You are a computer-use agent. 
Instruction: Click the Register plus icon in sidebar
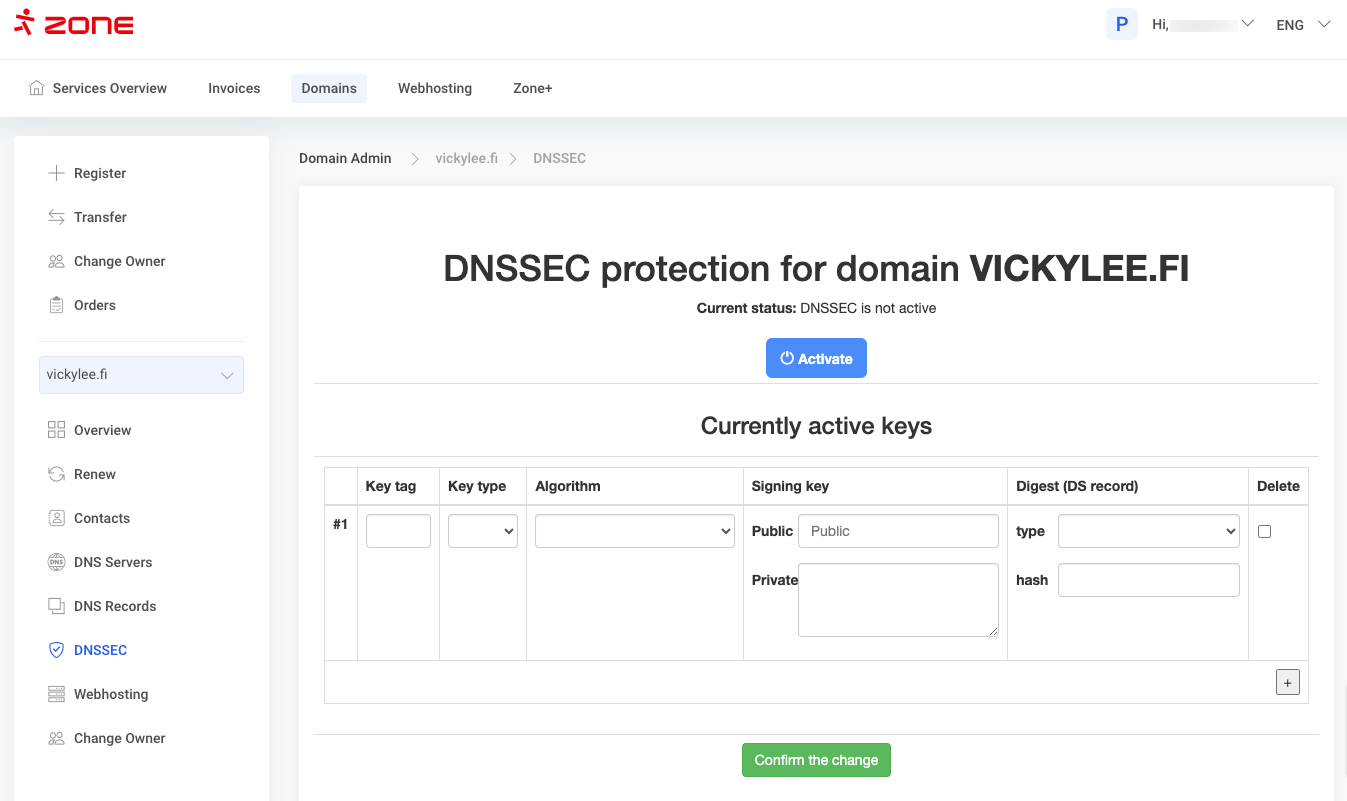click(x=56, y=173)
